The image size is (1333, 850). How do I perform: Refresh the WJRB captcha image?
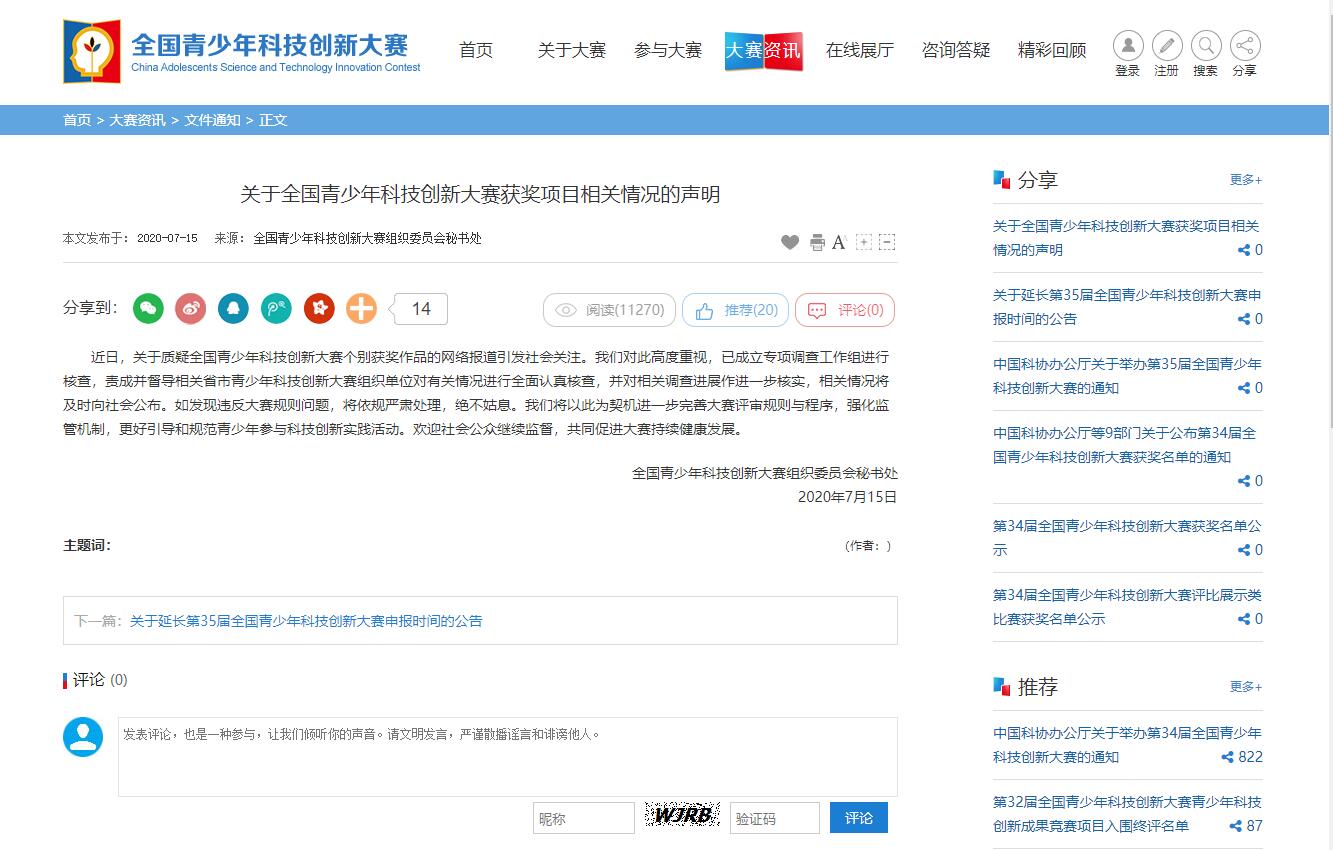coord(683,816)
